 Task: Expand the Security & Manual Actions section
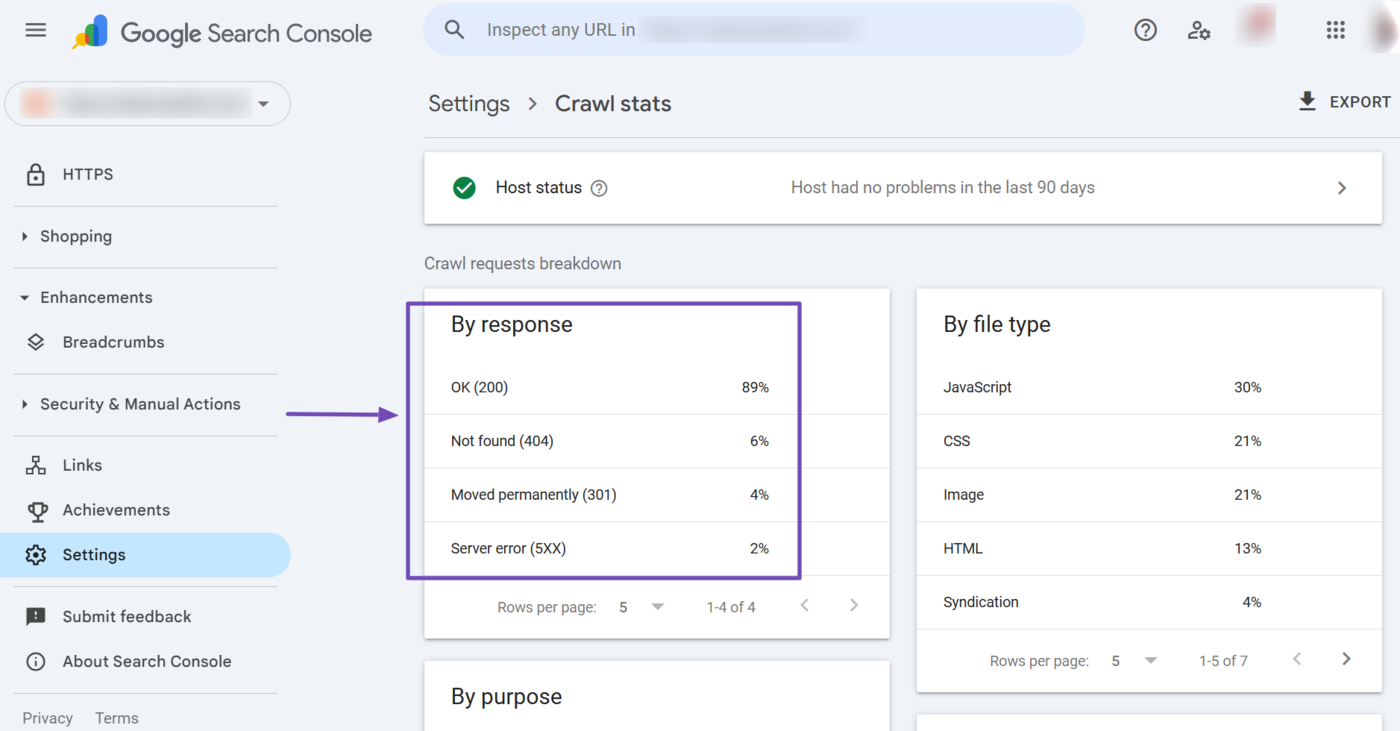point(23,404)
